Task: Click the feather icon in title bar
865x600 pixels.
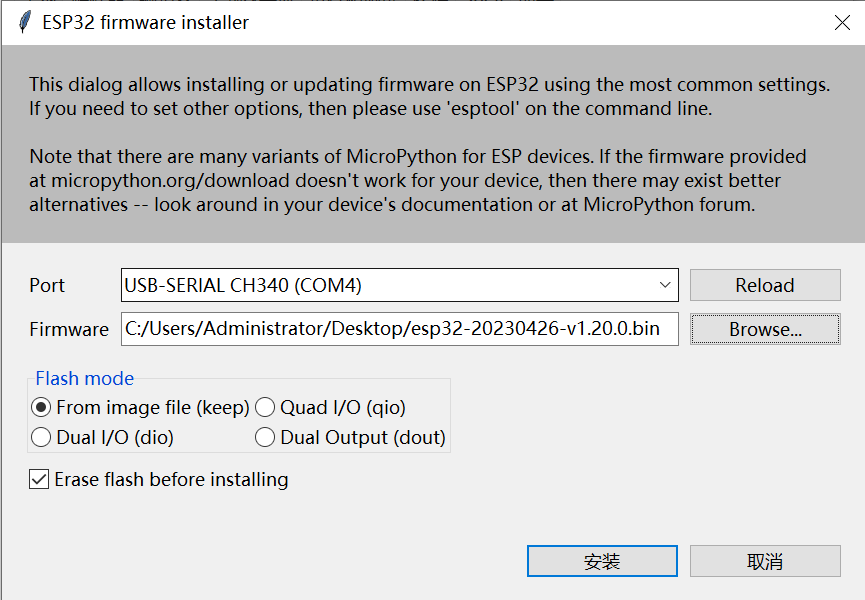Action: point(24,22)
